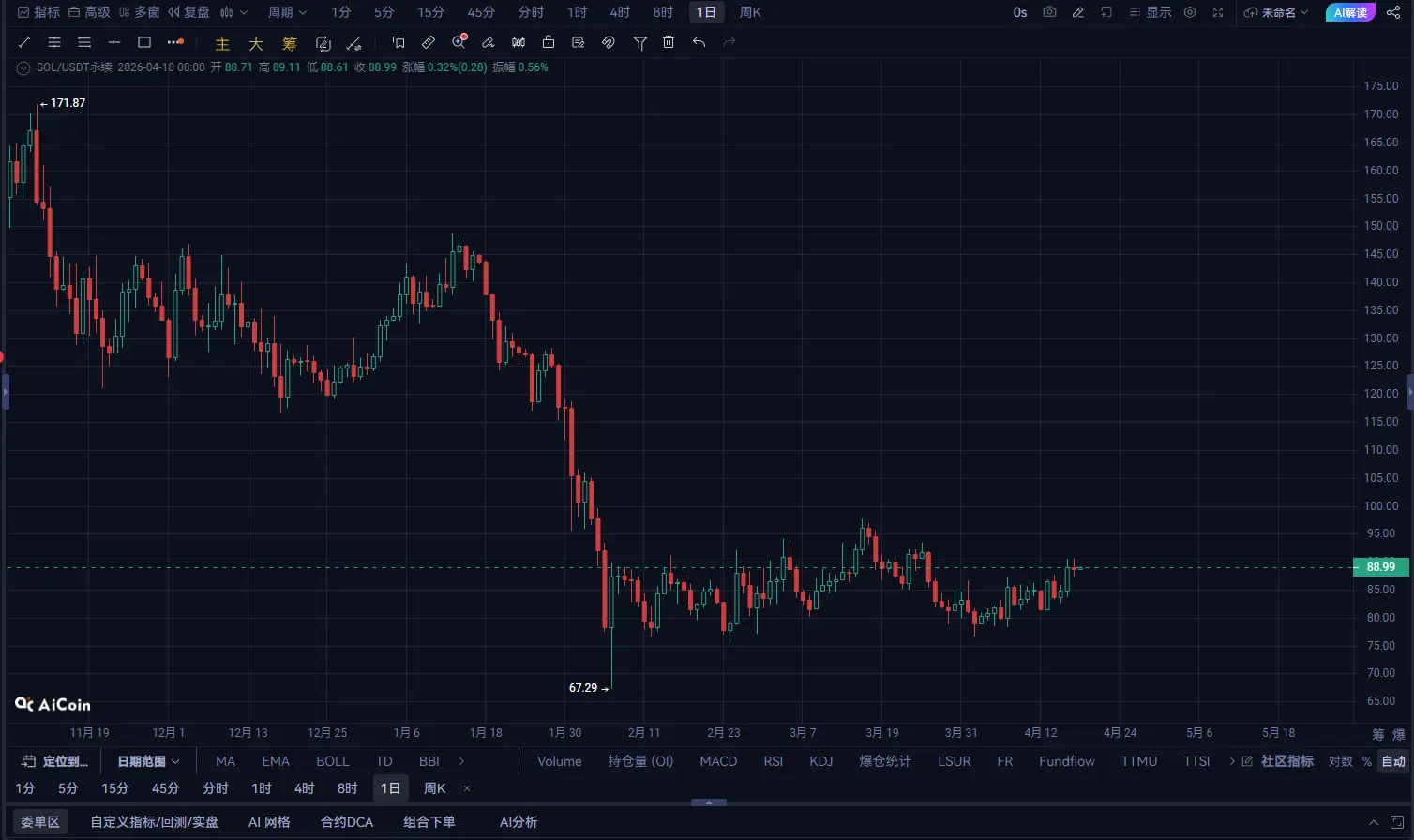Toggle 自动 auto price scale
This screenshot has height=840, width=1414.
point(1393,761)
